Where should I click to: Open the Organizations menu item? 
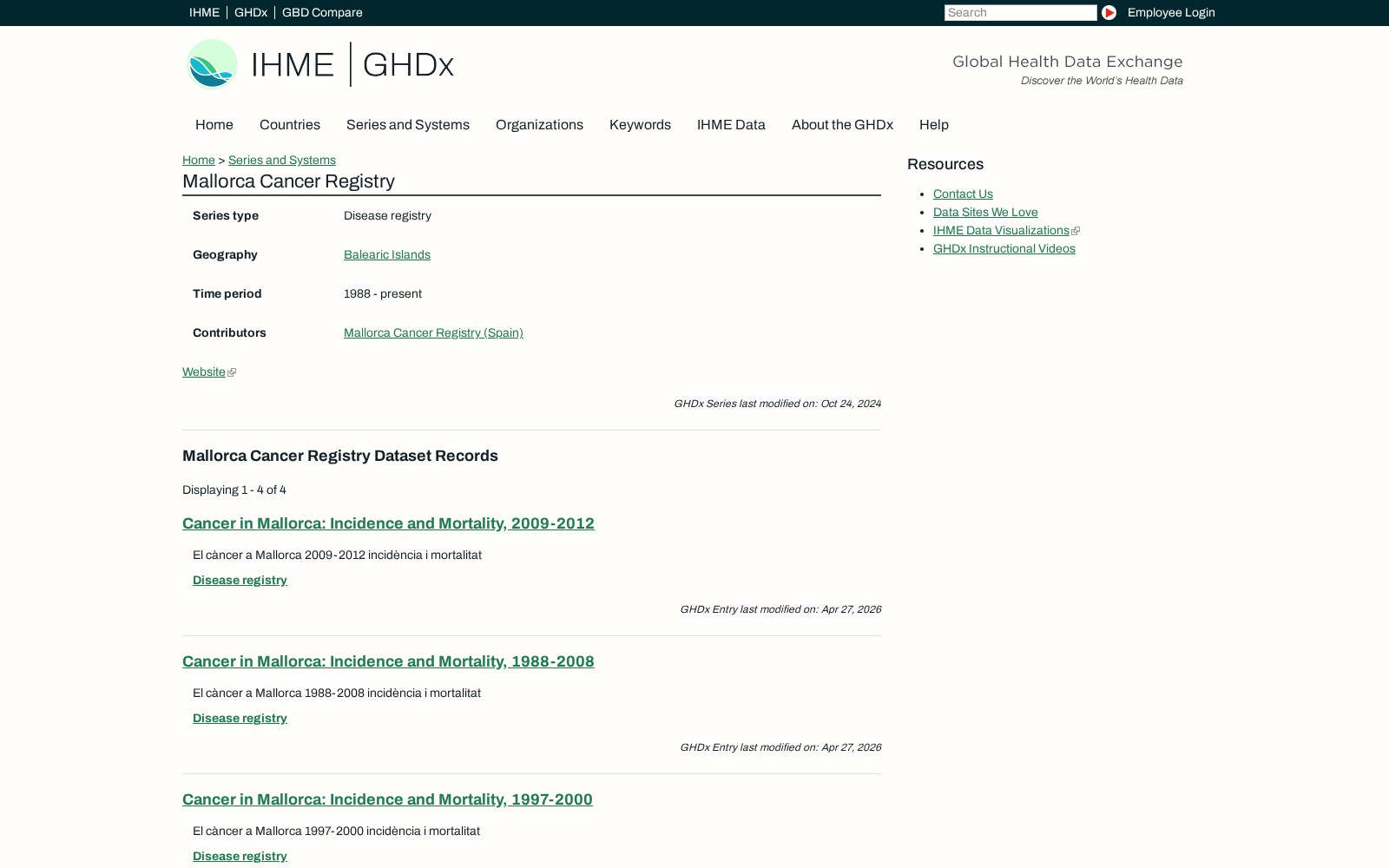539,125
